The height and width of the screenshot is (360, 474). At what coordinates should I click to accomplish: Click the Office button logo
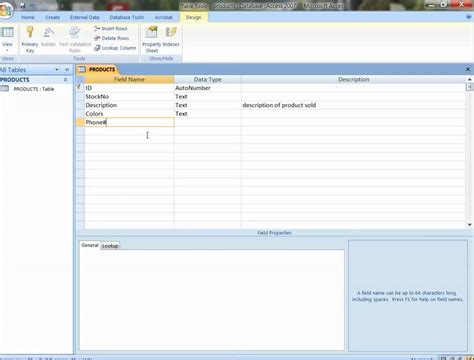click(x=5, y=10)
